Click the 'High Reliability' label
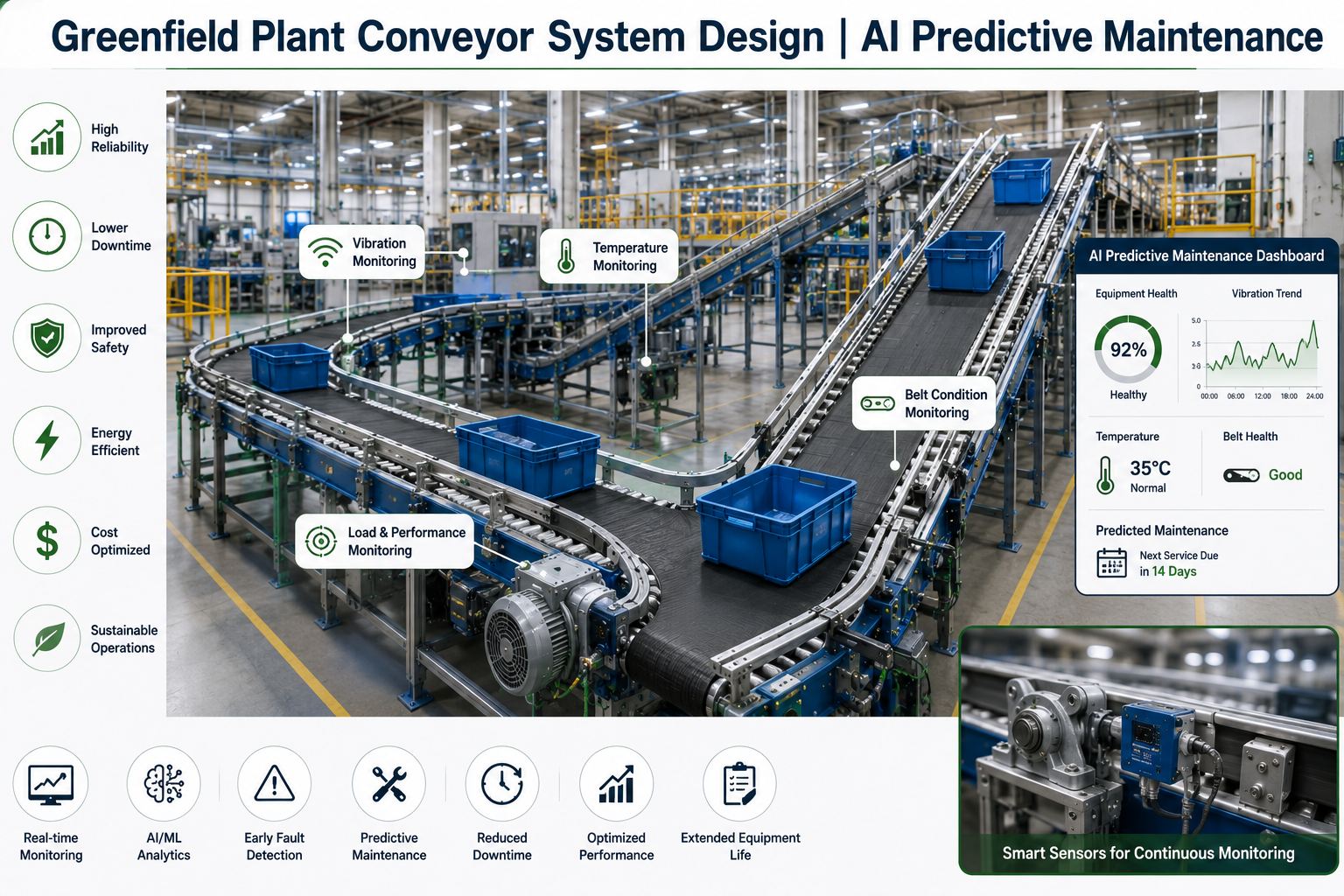1344x896 pixels. coord(119,138)
